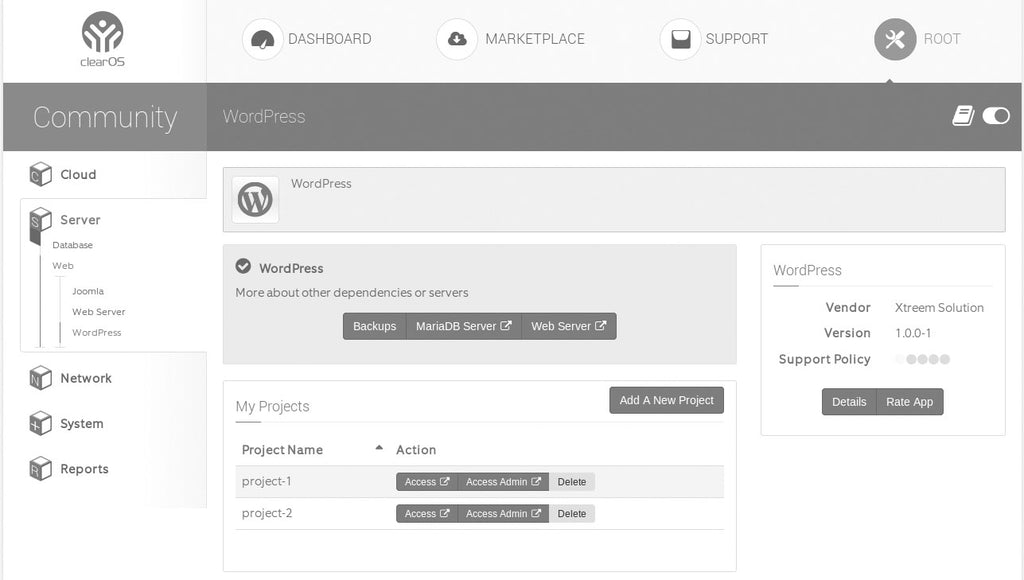Click the project-1 name cell
1024x580 pixels.
tap(266, 481)
